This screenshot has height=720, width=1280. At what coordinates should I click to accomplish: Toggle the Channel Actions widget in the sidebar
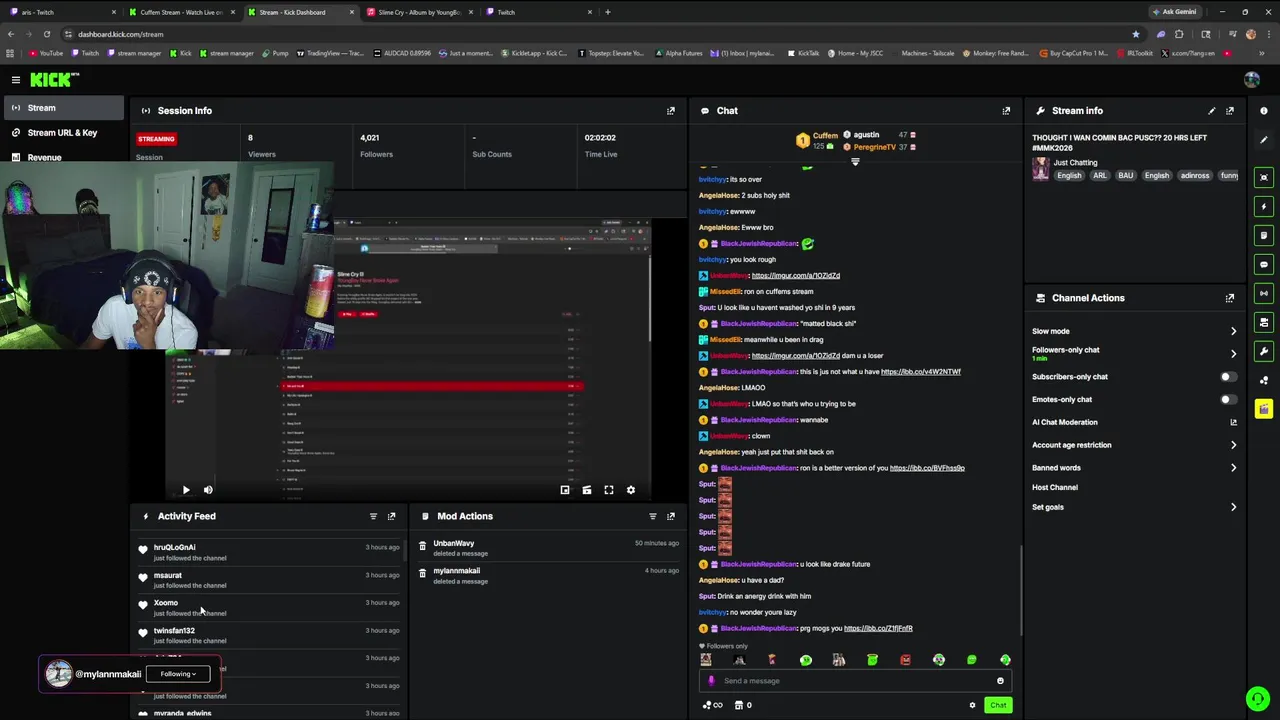point(1264,323)
